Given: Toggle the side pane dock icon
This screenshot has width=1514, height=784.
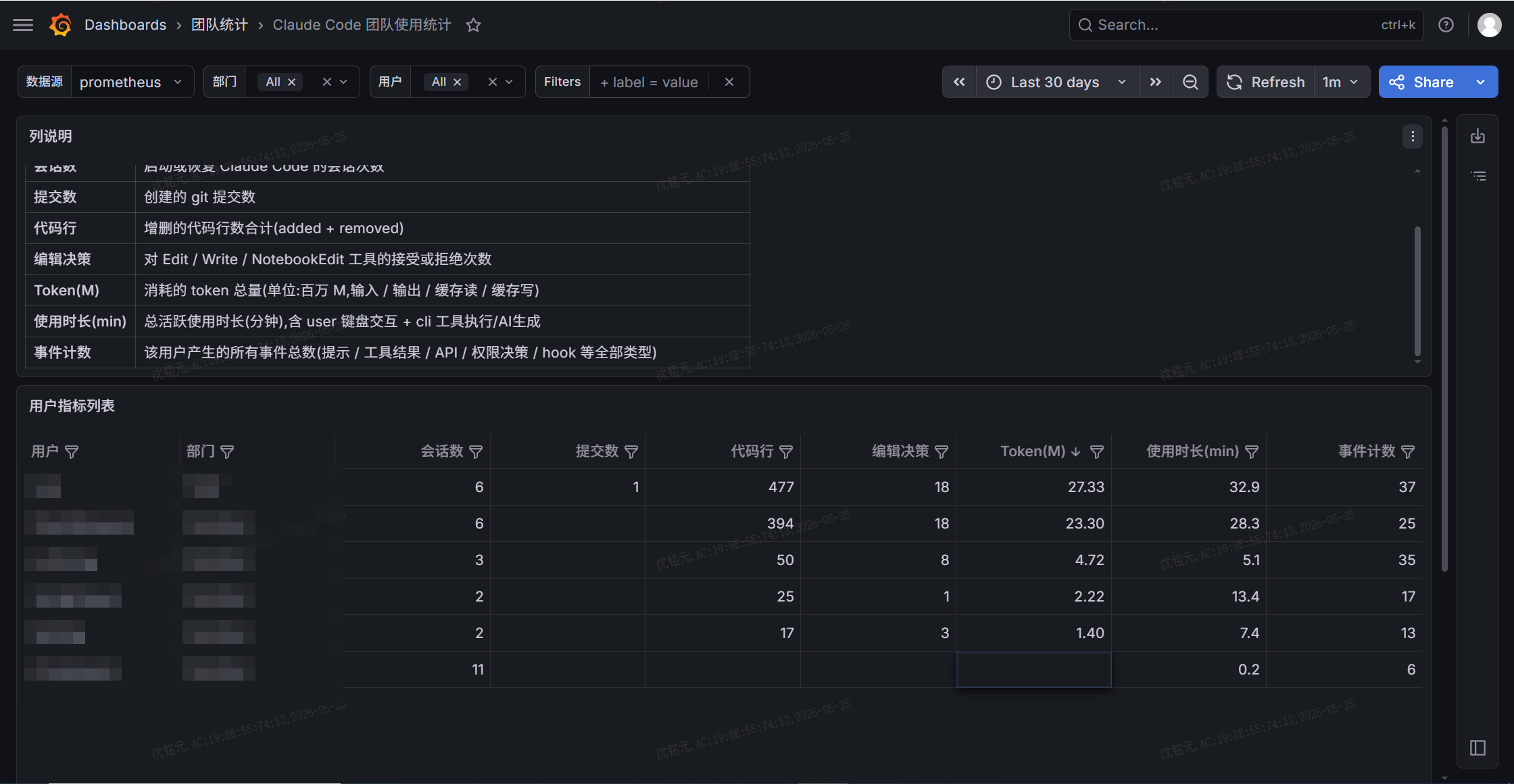Looking at the screenshot, I should coord(1478,748).
